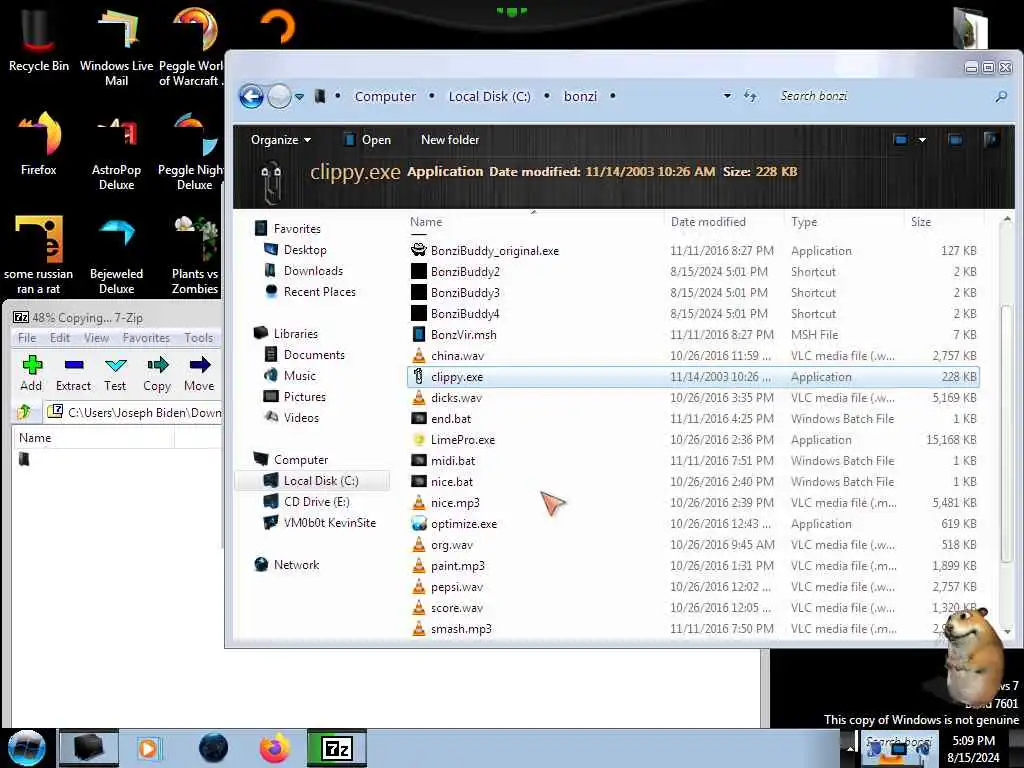Select the LimePro.exe file icon
The image size is (1024, 768).
point(419,440)
